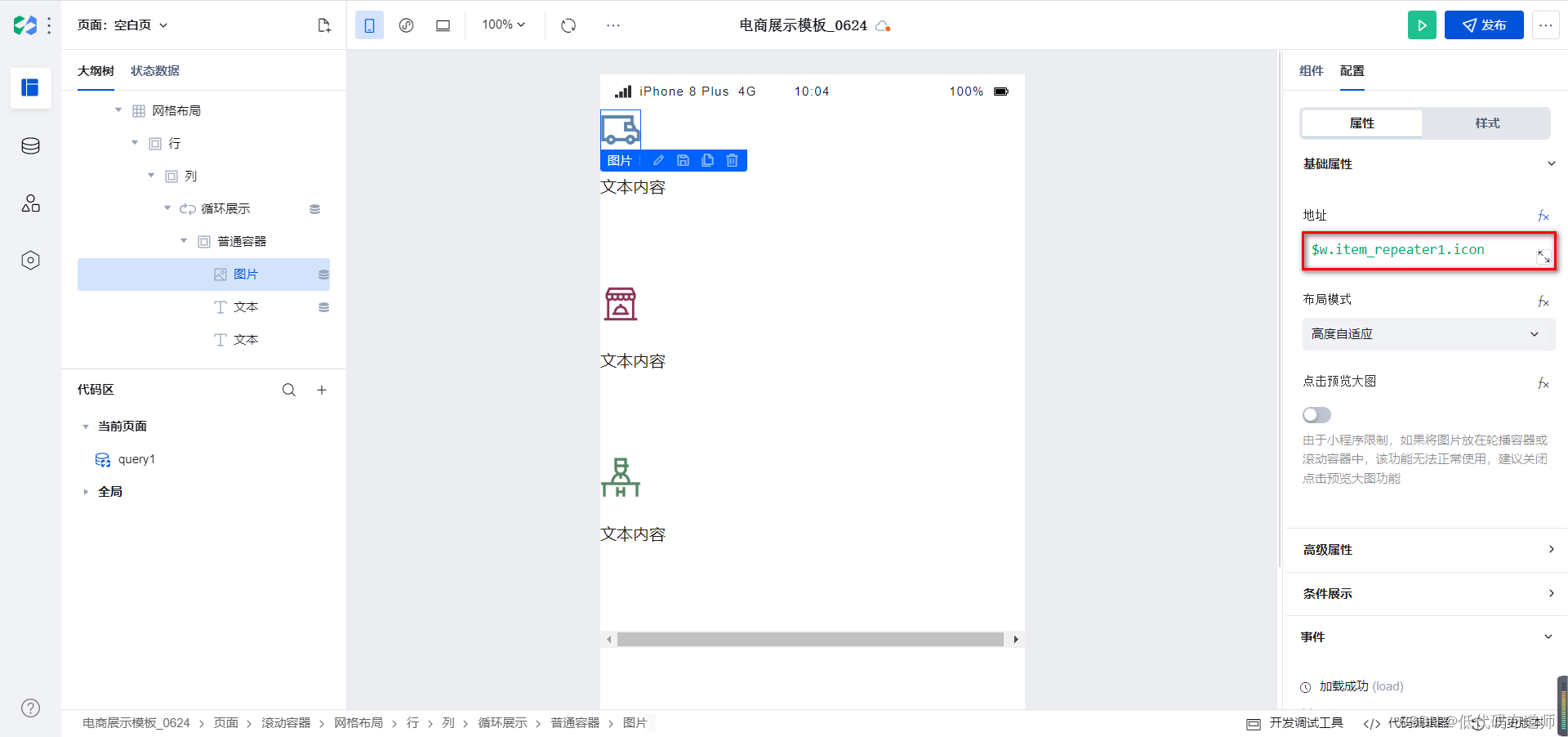Screen dimensions: 1568x737
Task: Open the data source sidebar icon
Action: (30, 146)
